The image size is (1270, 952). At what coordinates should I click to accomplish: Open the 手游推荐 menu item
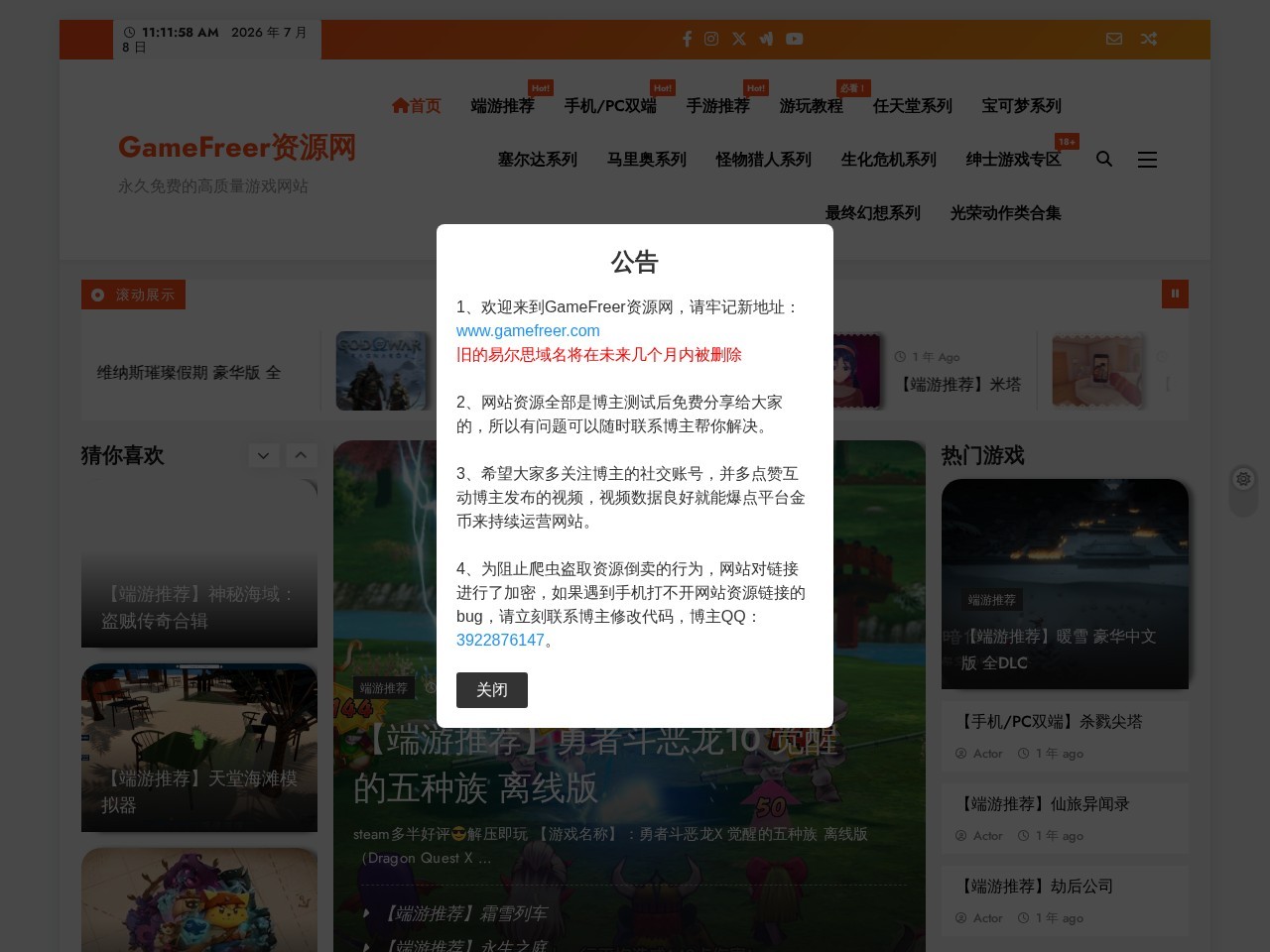click(718, 105)
